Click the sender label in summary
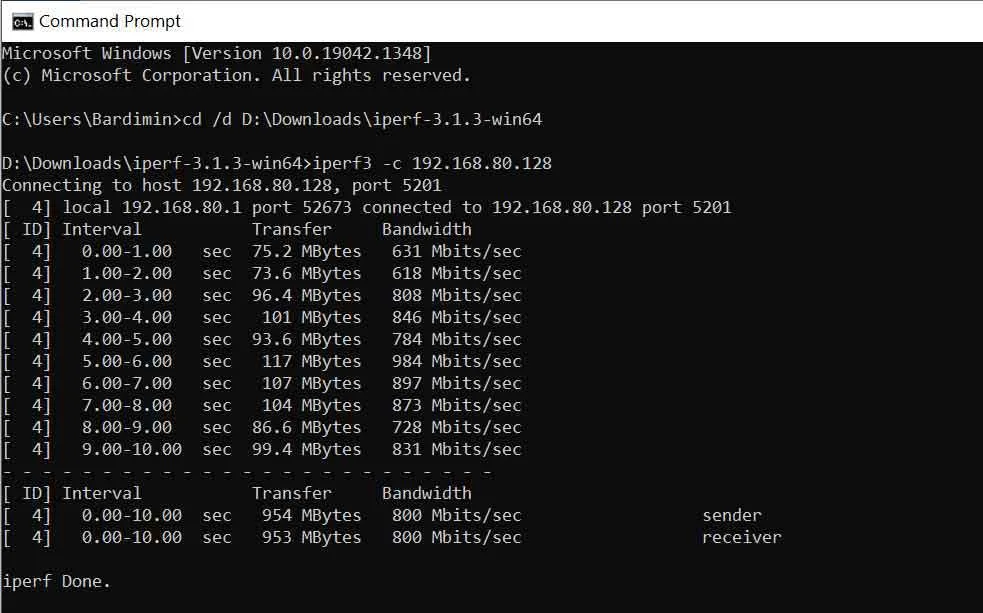Image resolution: width=983 pixels, height=613 pixels. point(732,515)
